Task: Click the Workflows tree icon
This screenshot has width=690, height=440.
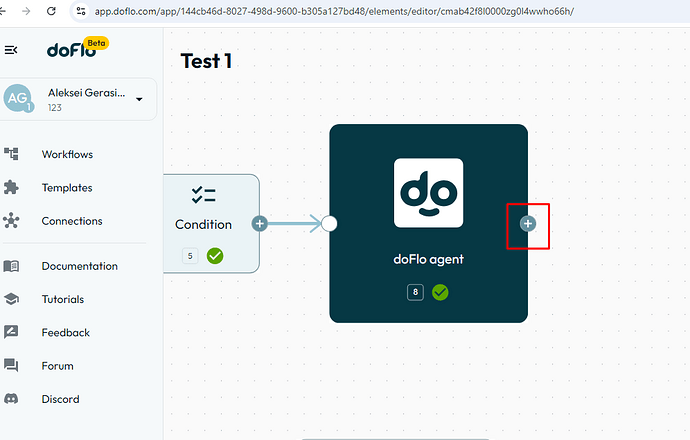Action: (x=11, y=154)
